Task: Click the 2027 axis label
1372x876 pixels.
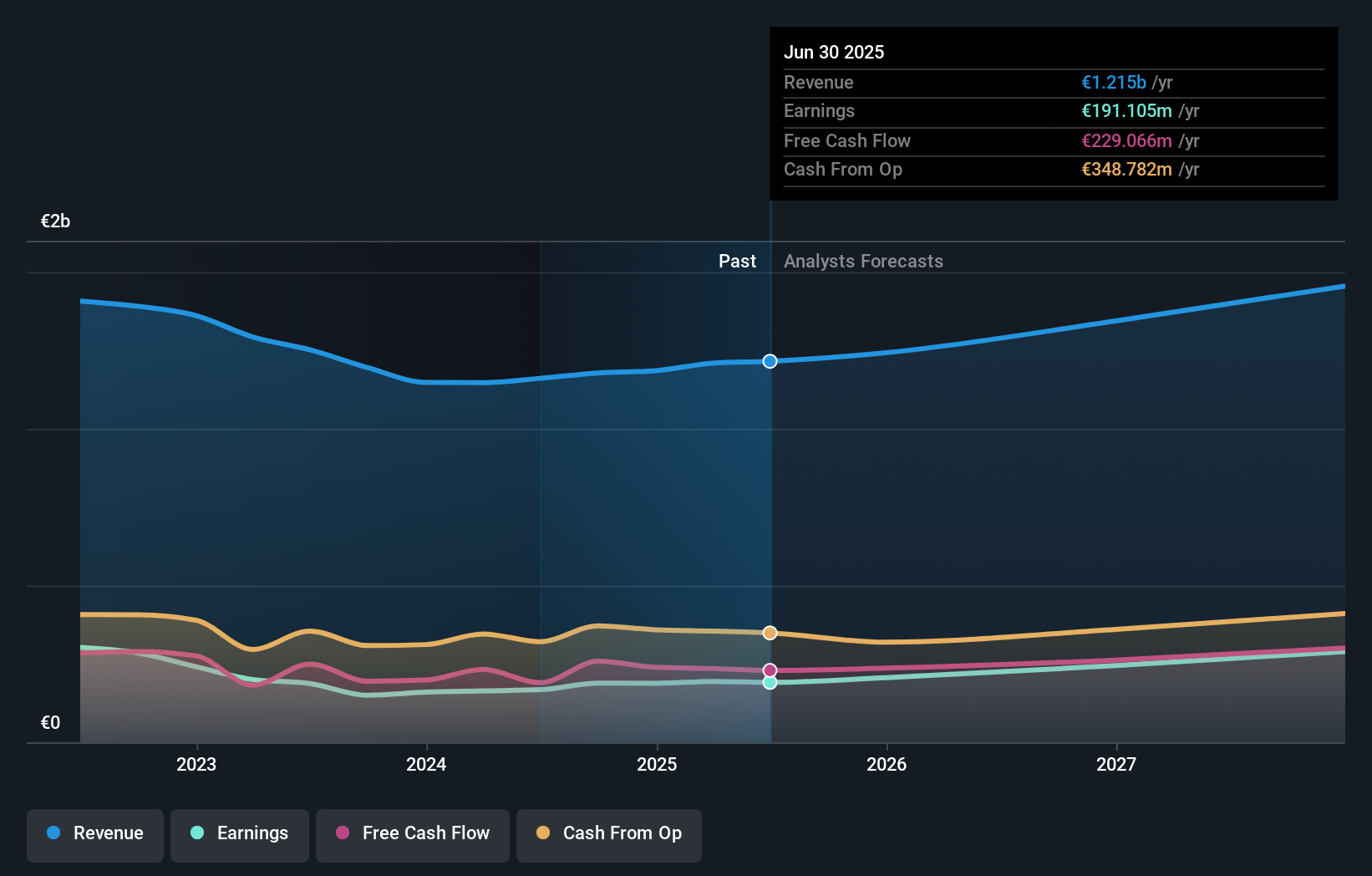Action: (x=1116, y=764)
